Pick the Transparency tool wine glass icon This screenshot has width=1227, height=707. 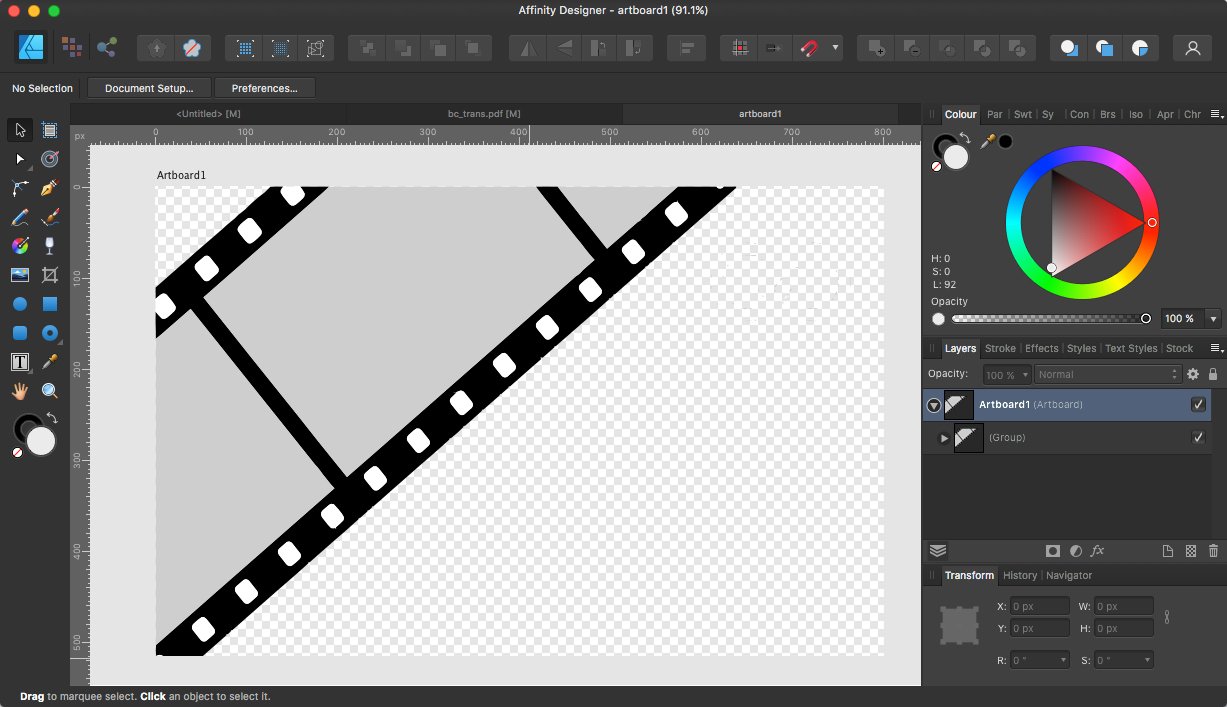click(49, 245)
